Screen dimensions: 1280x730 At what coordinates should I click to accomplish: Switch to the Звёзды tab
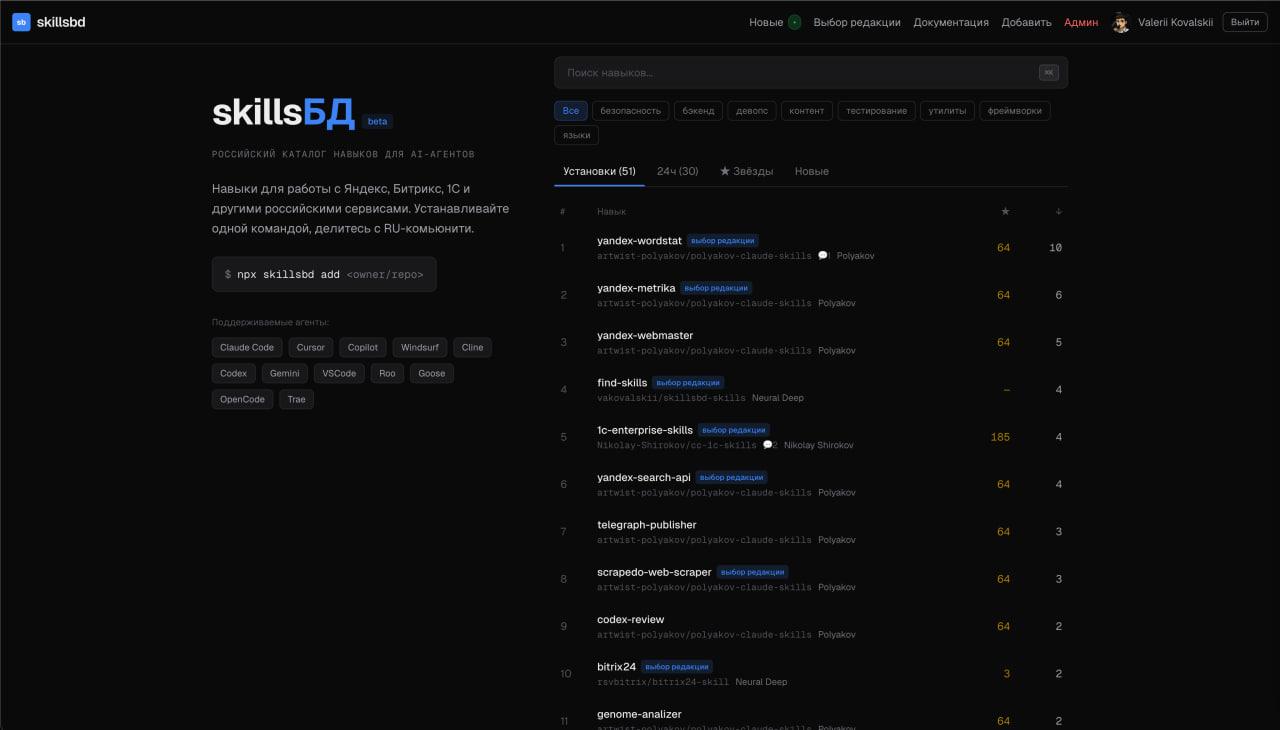(x=746, y=171)
